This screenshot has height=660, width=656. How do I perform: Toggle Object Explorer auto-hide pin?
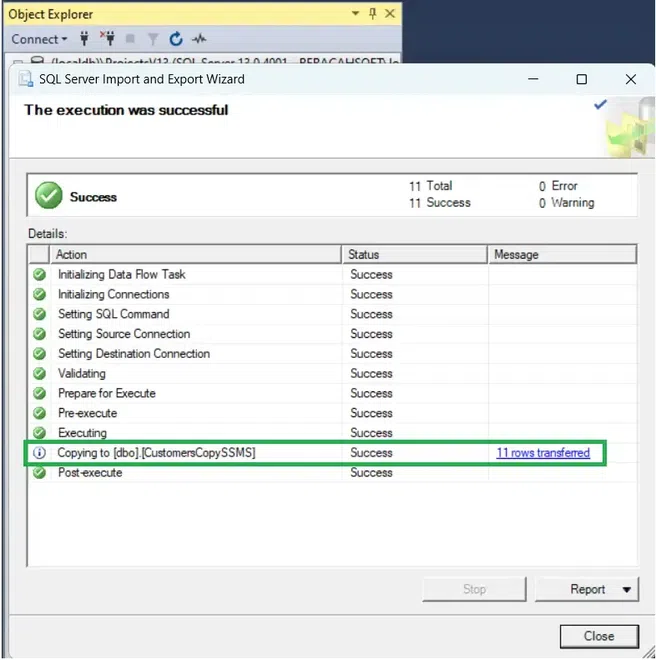point(372,13)
